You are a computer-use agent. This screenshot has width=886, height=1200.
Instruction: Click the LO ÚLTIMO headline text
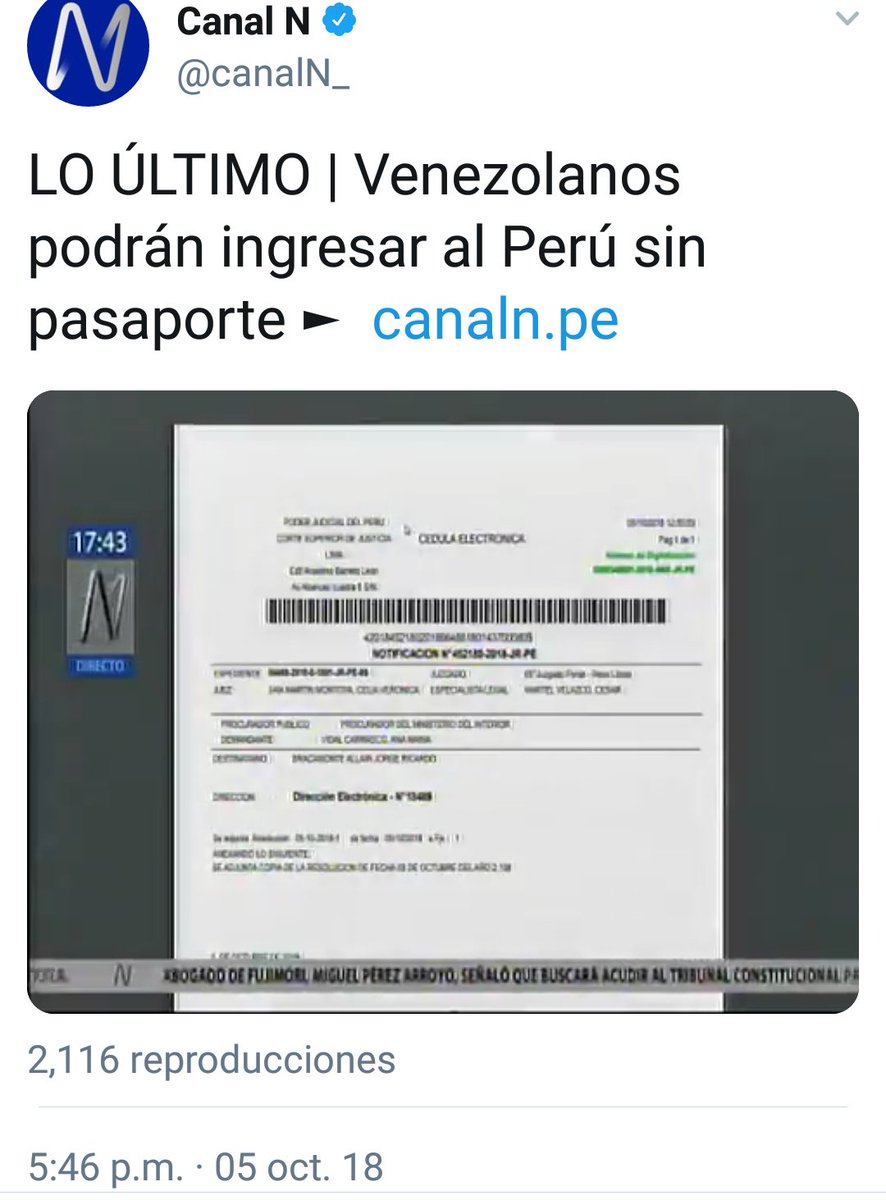point(169,177)
